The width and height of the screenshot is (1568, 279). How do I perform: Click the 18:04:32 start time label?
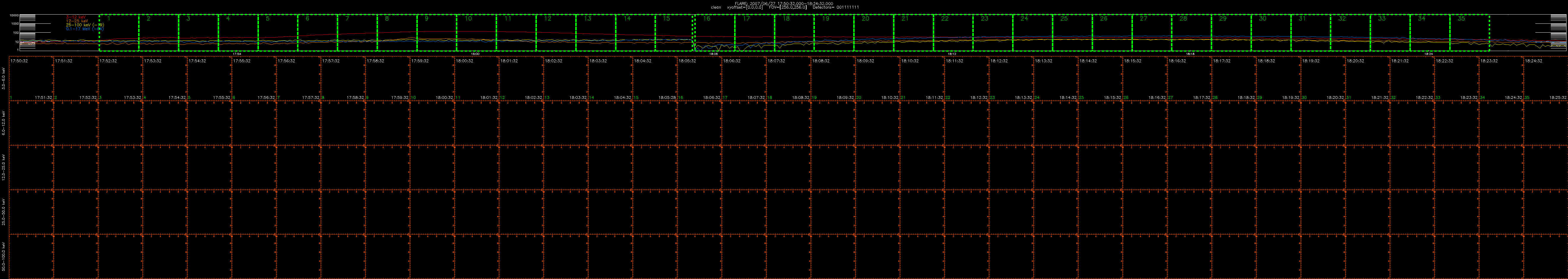click(642, 61)
